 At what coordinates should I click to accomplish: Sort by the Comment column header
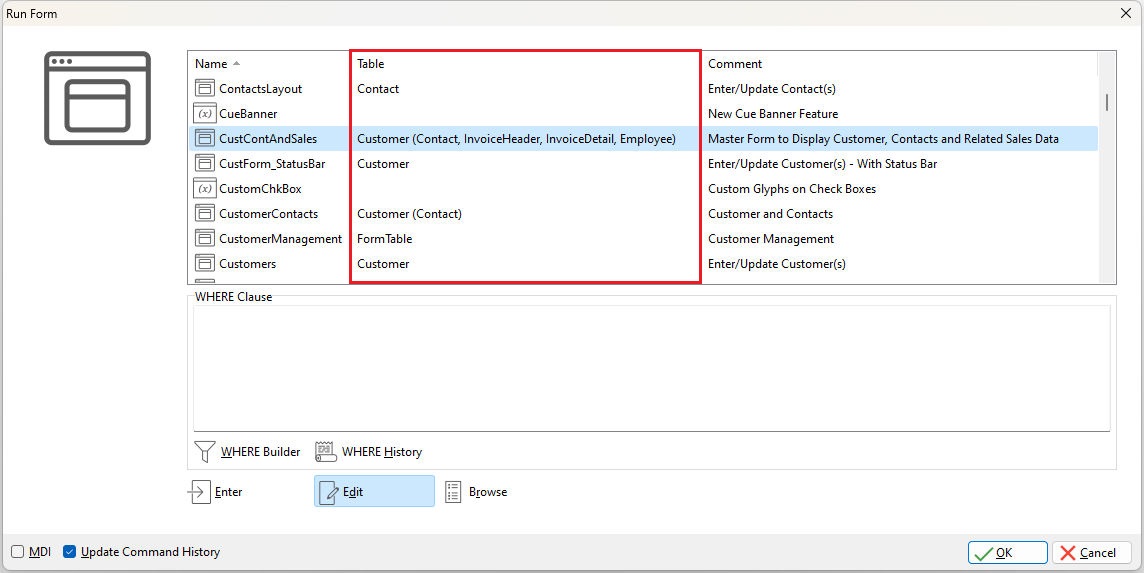point(735,64)
